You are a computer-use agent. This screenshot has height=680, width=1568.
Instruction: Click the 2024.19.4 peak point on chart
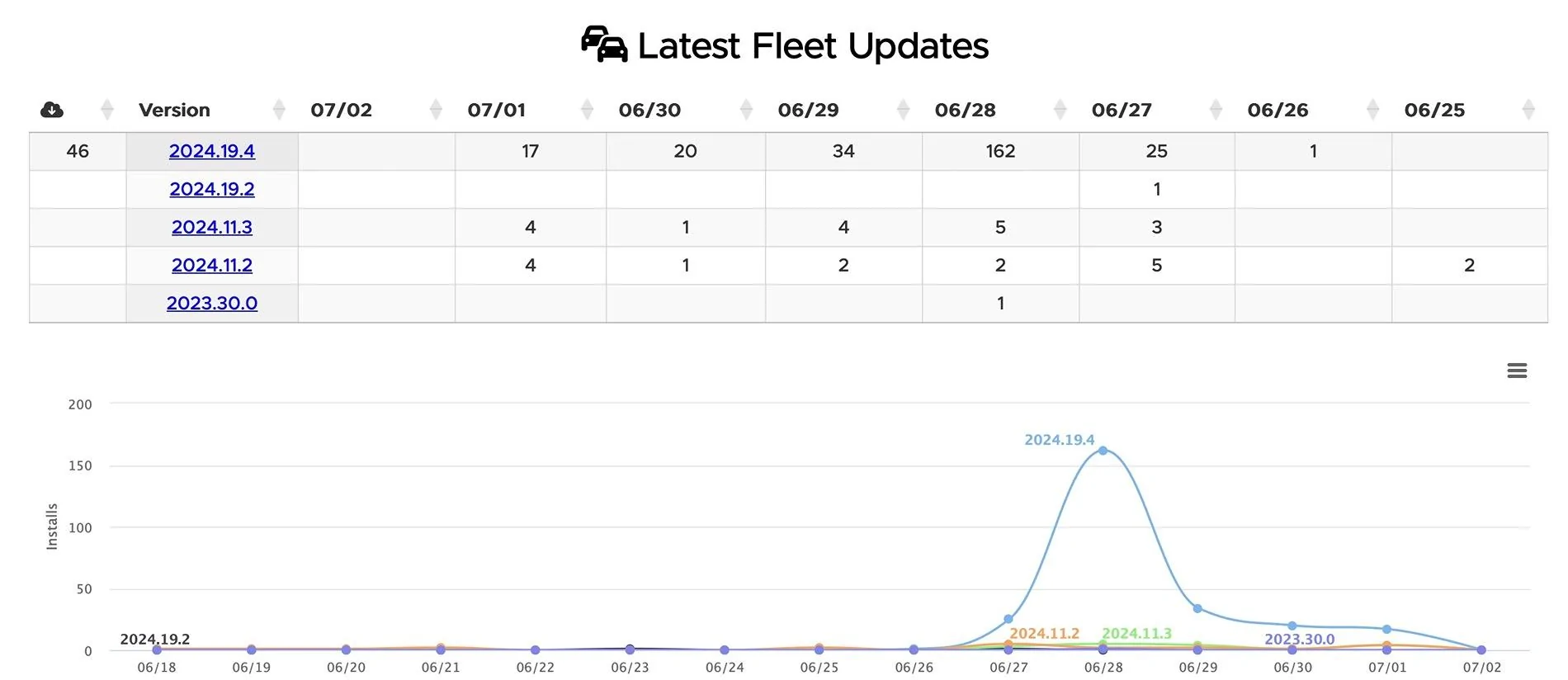coord(1103,451)
